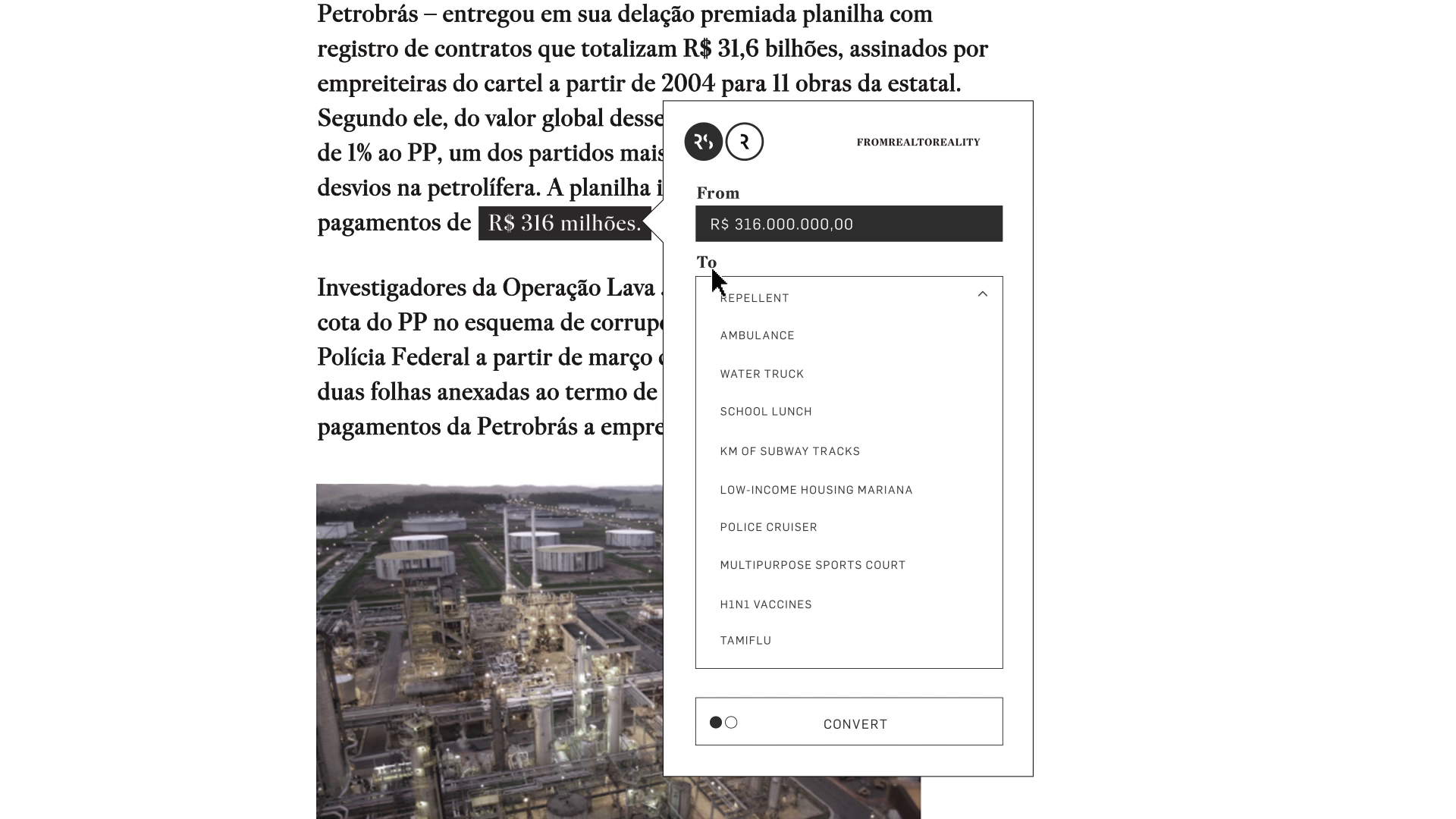Select MULTIPURPOSE SPORTS COURT option
This screenshot has height=819, width=1456.
[813, 565]
